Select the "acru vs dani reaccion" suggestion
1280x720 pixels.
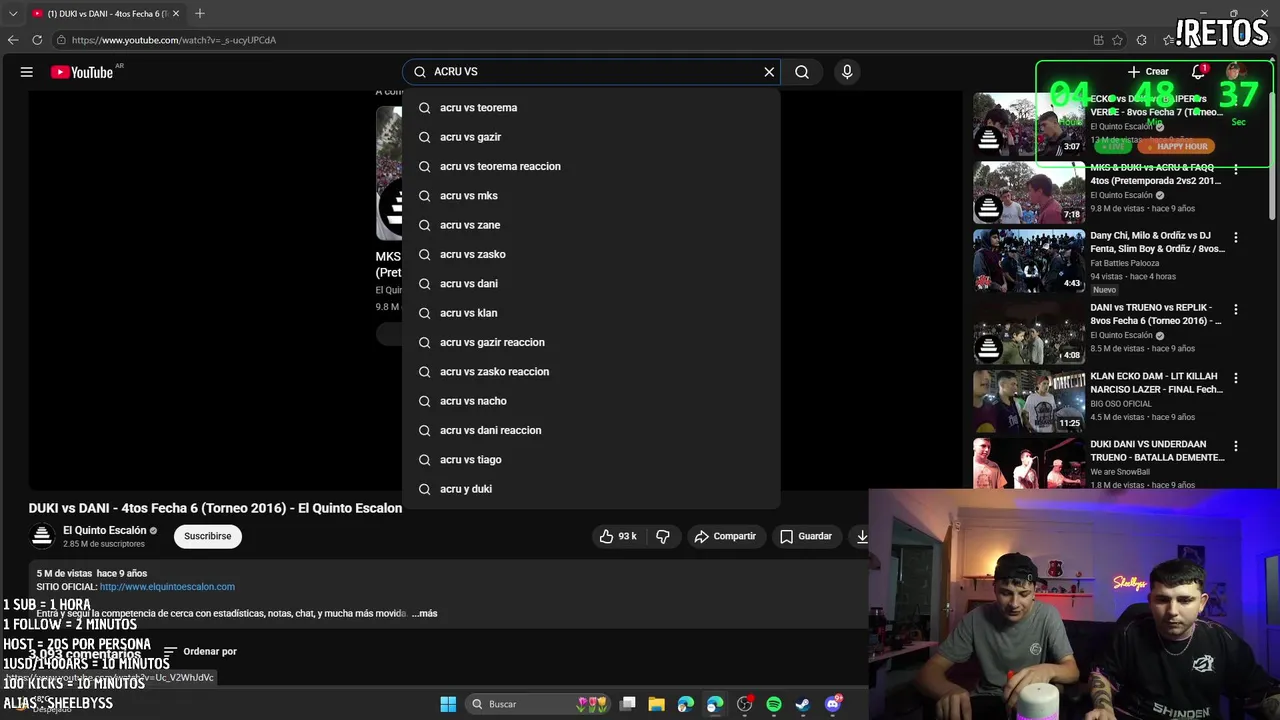coord(591,430)
